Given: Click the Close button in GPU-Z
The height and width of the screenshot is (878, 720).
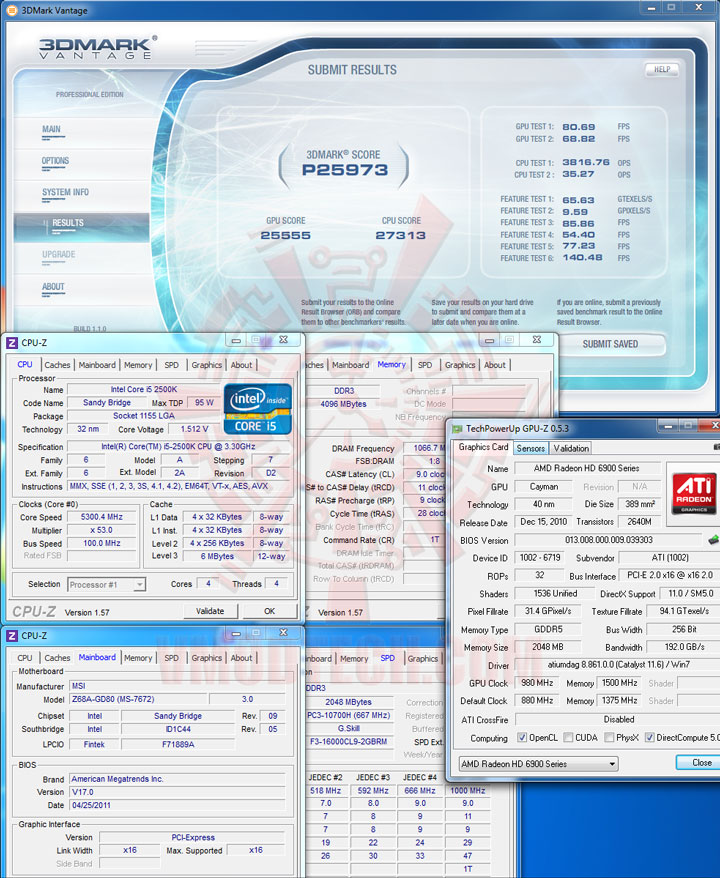Looking at the screenshot, I should [700, 763].
